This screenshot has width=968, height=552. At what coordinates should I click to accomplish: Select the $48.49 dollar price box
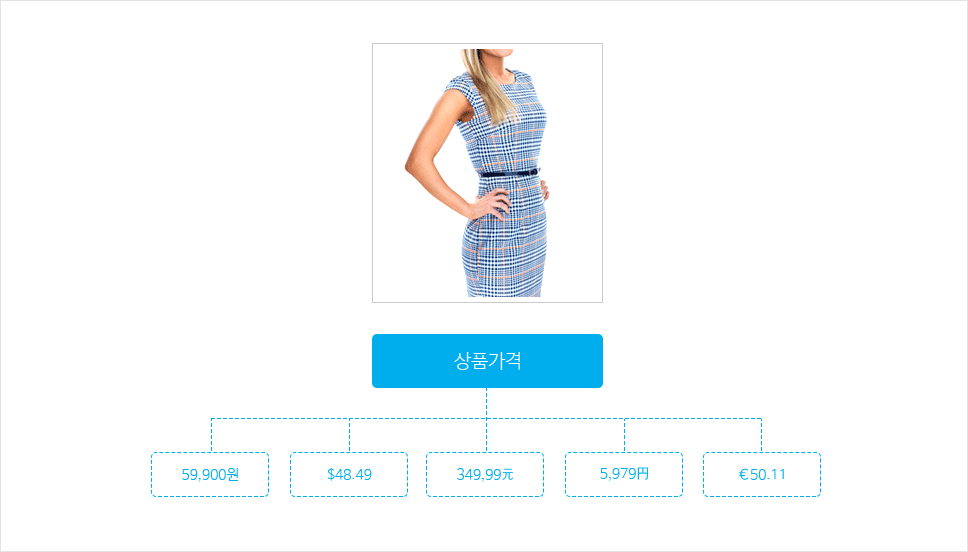[x=349, y=474]
